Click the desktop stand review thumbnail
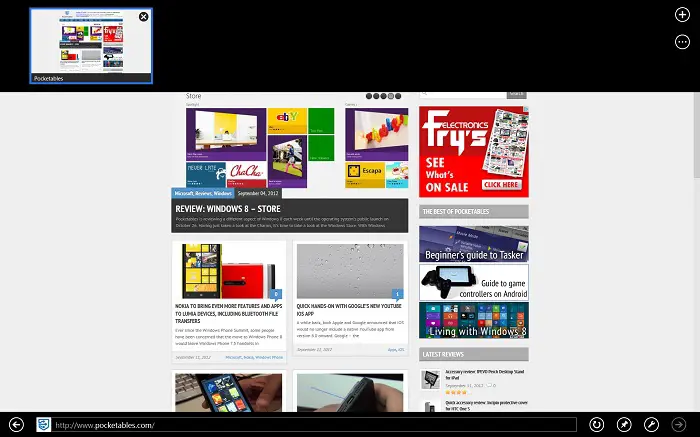This screenshot has width=700, height=437. click(431, 379)
